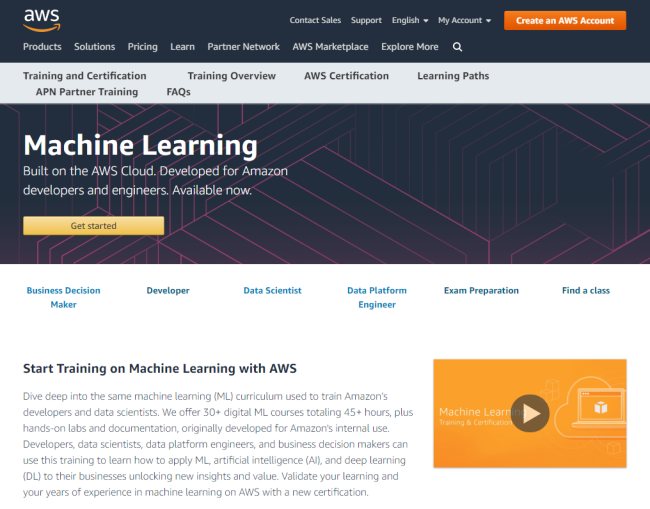Viewport: 650px width, 509px height.
Task: Open the Learn menu
Action: click(182, 47)
